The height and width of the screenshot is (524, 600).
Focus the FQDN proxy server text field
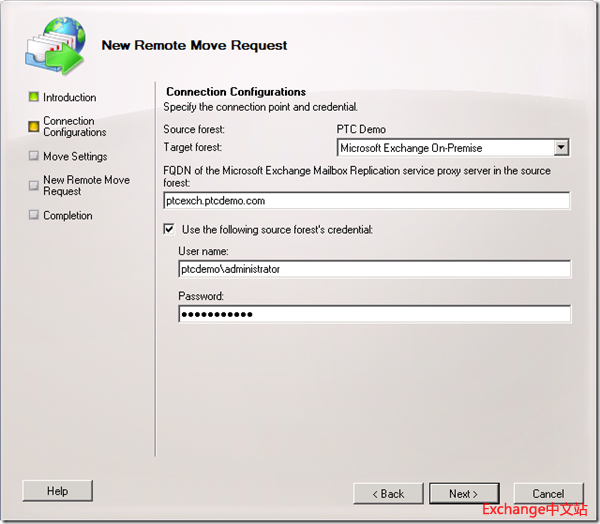coord(366,201)
